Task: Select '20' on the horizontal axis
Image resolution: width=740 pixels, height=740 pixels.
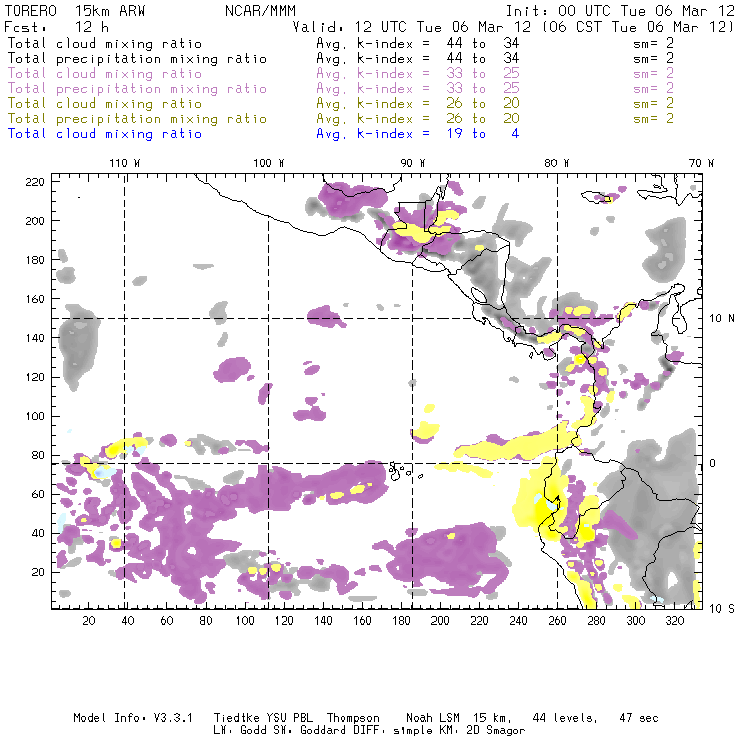Action: (89, 621)
